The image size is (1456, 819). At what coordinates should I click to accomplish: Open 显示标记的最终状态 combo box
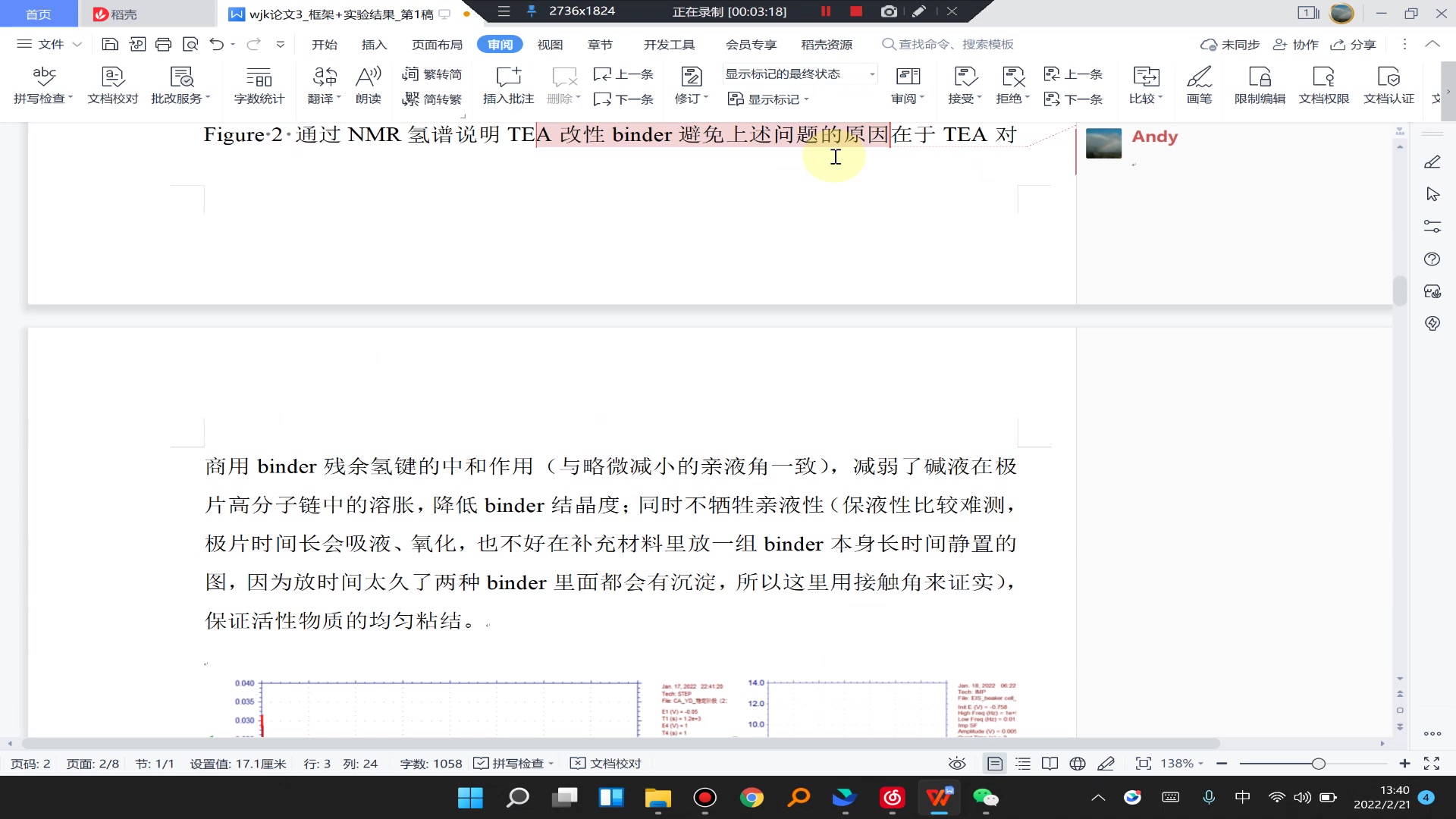[800, 74]
